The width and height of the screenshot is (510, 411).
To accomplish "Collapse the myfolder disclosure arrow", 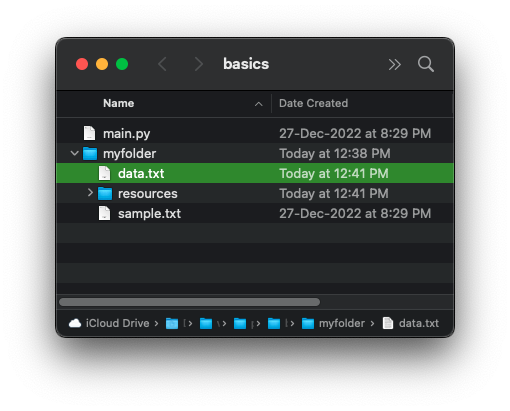I will click(74, 153).
